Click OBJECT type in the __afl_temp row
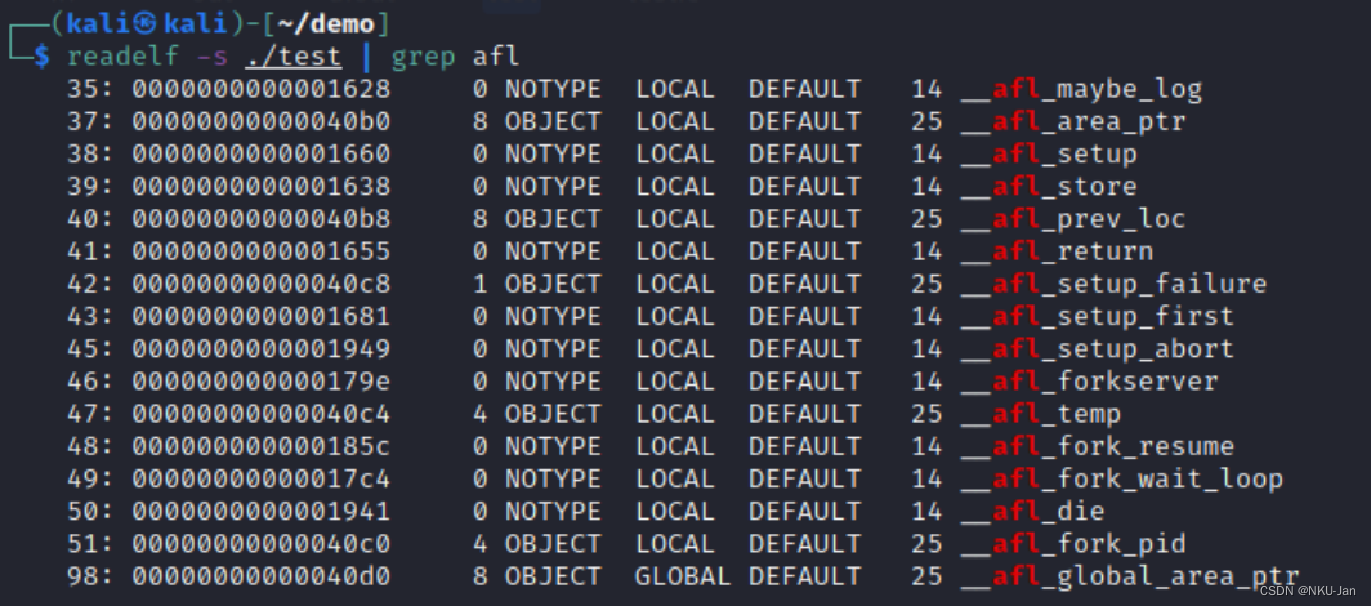 pos(553,414)
